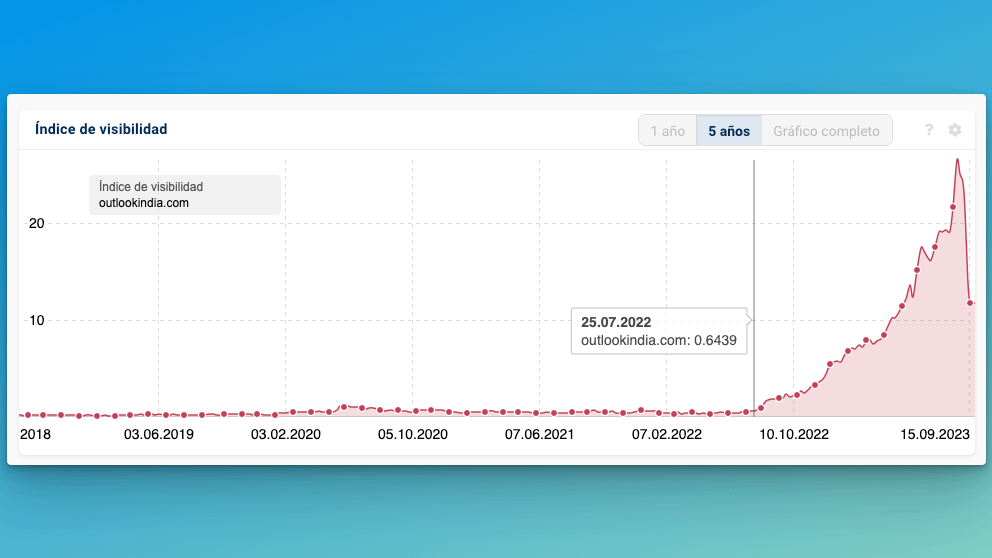Click the outlookindia.com legend box
This screenshot has width=992, height=558.
pos(185,195)
